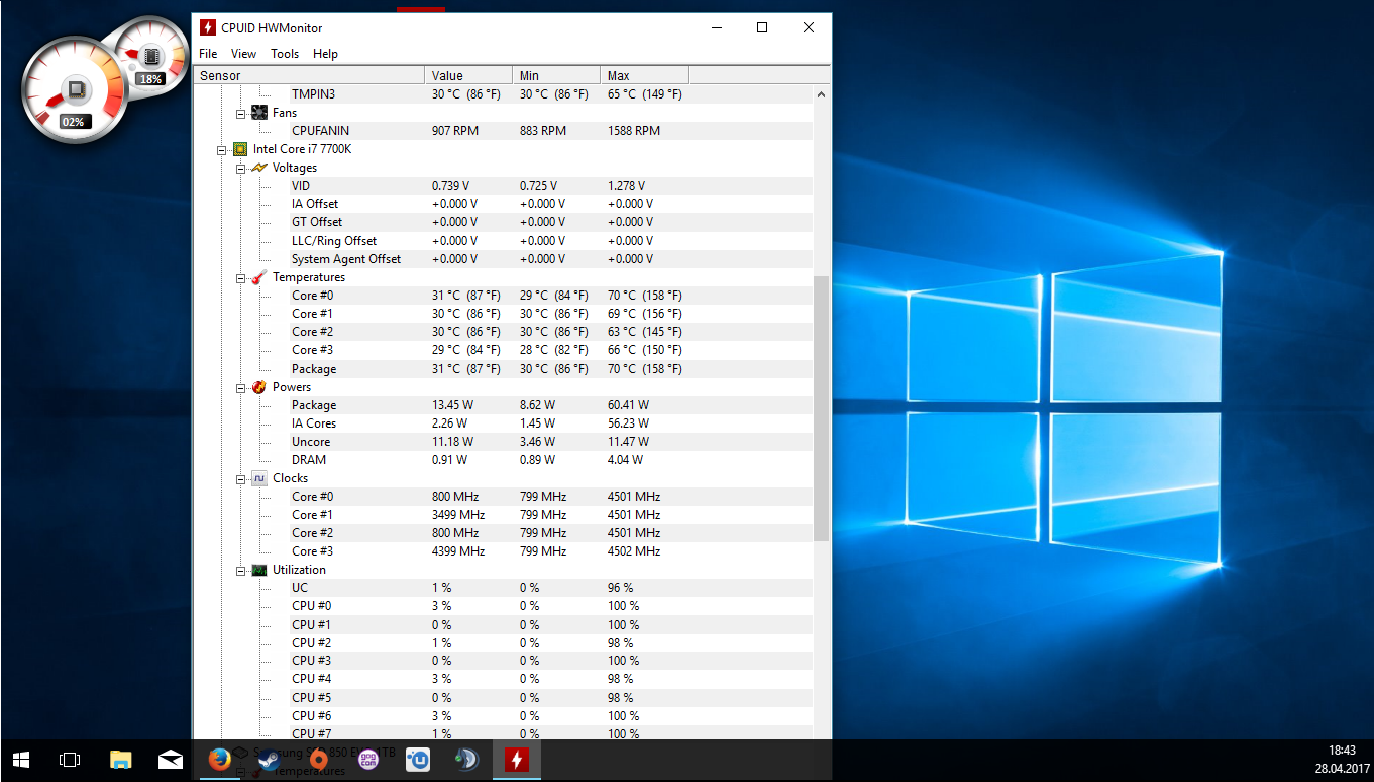
Task: Collapse the Voltages section
Action: tap(241, 168)
